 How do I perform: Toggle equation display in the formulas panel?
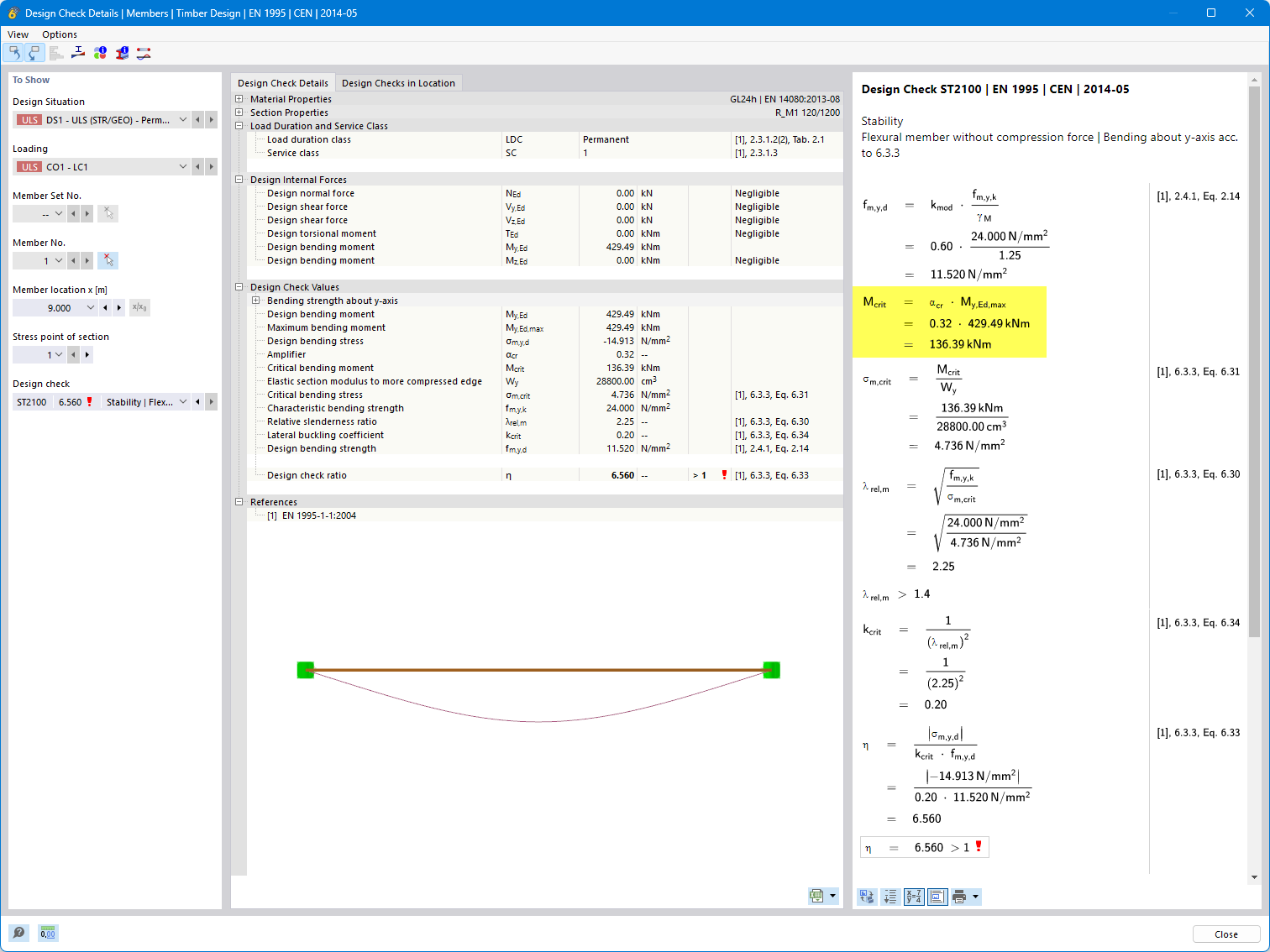(913, 896)
